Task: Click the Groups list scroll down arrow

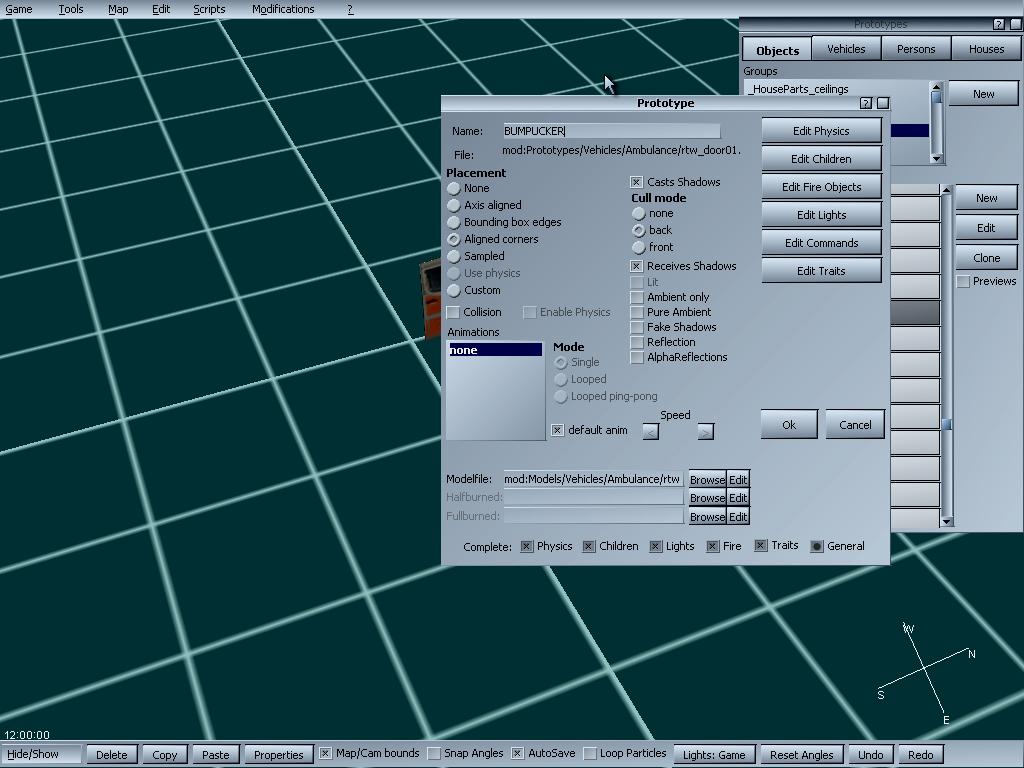Action: [937, 158]
